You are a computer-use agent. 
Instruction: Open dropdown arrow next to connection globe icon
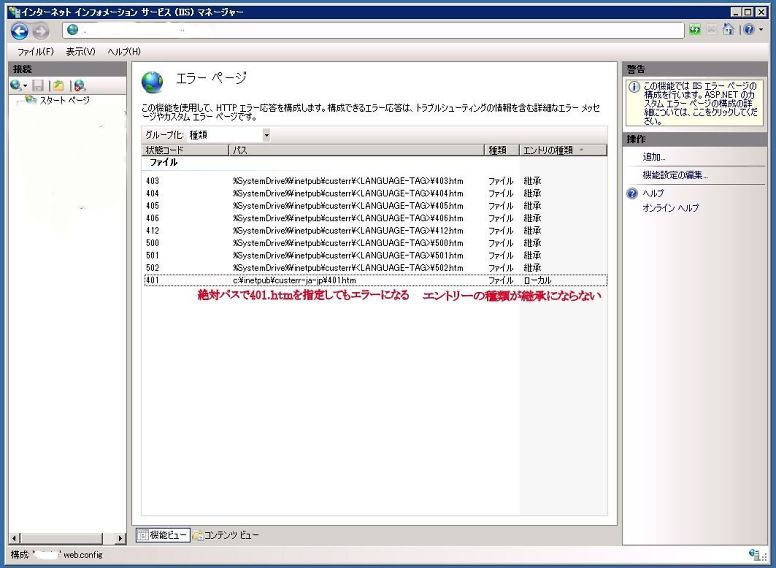coord(25,86)
